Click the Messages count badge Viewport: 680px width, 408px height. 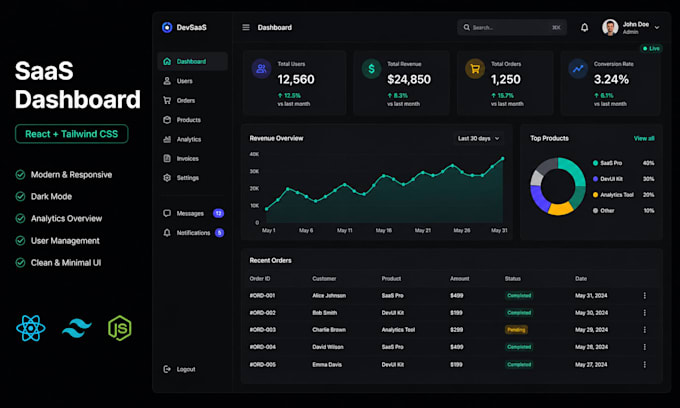[x=219, y=213]
